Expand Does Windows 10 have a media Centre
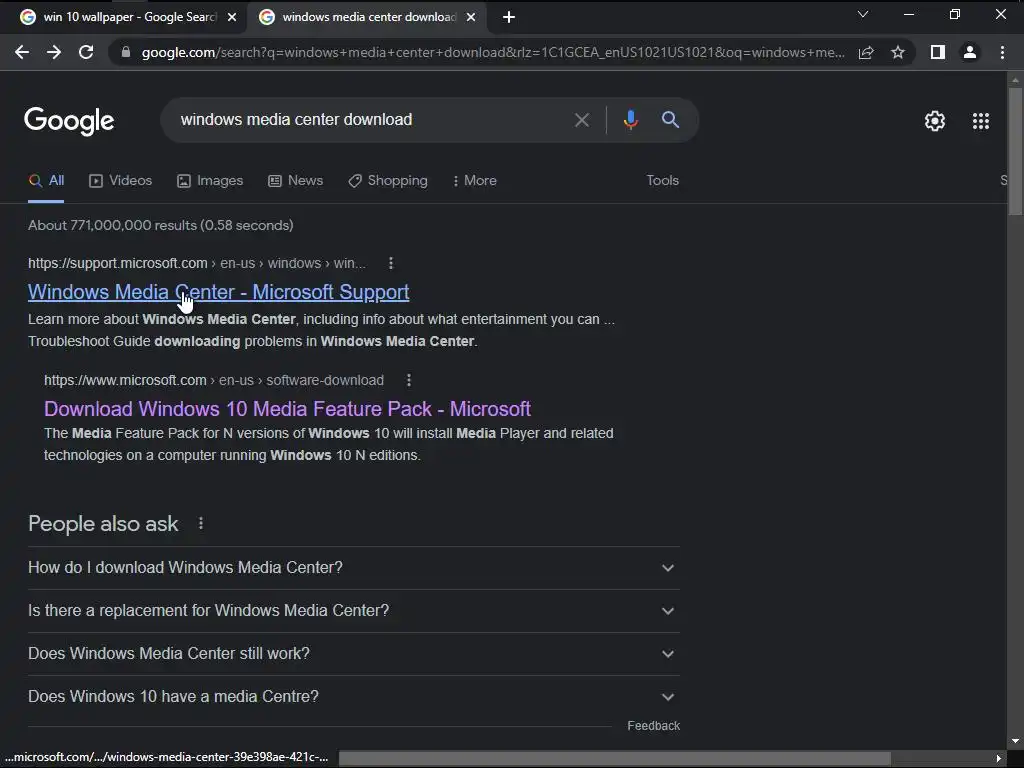 354,697
